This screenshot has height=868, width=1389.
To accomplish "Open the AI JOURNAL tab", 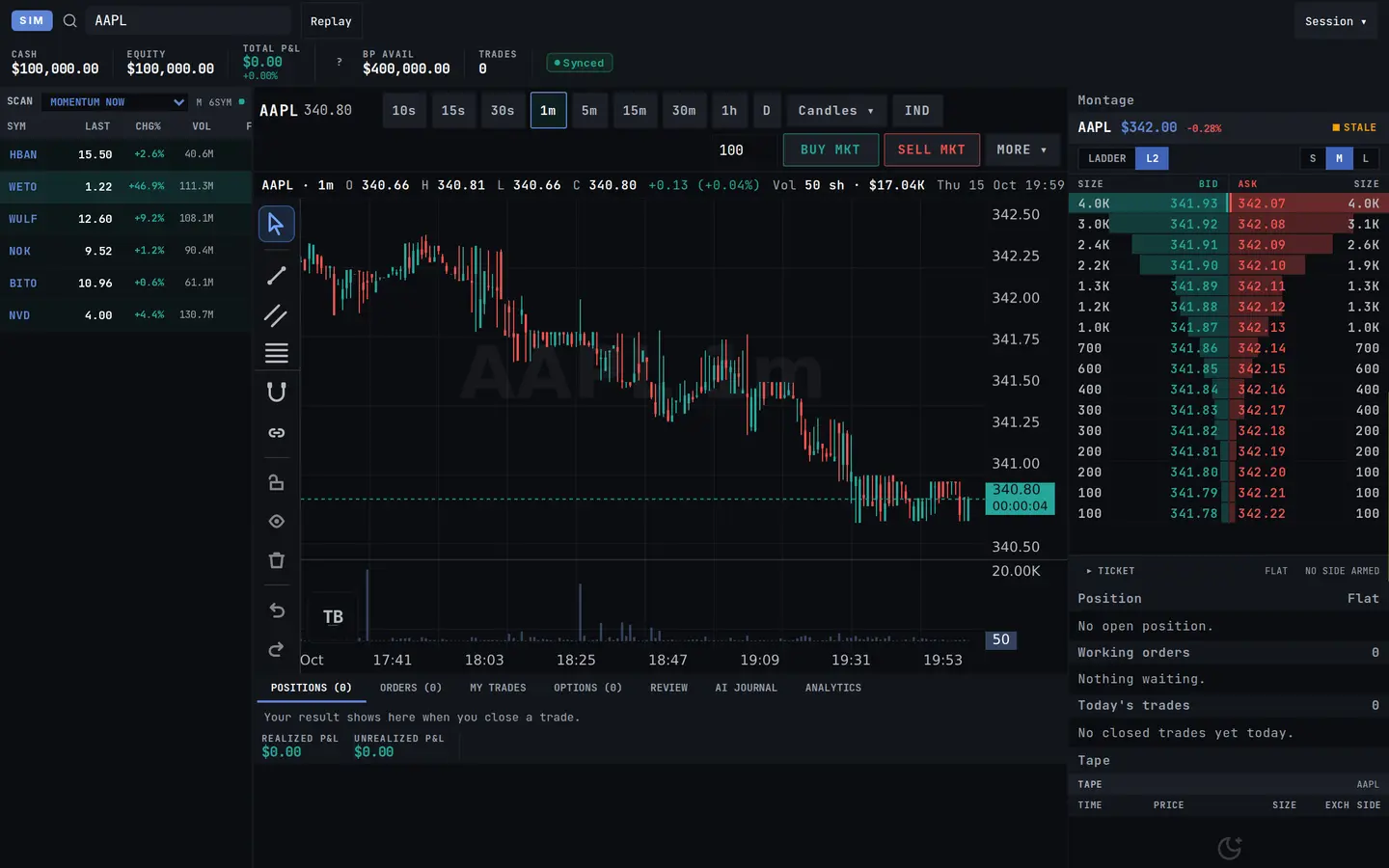I will (746, 688).
